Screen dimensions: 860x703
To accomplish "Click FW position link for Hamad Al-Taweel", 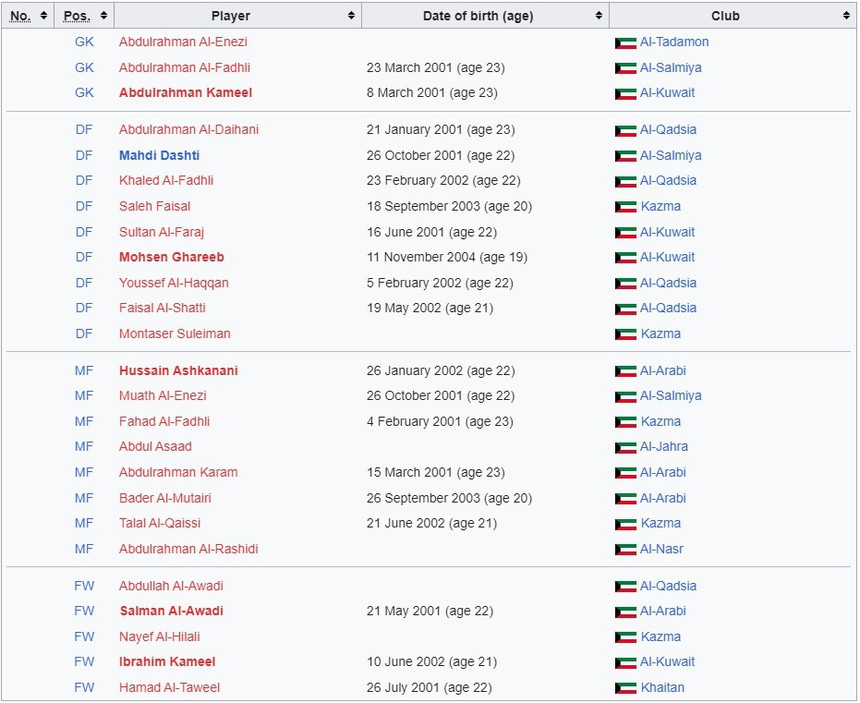I will point(84,687).
